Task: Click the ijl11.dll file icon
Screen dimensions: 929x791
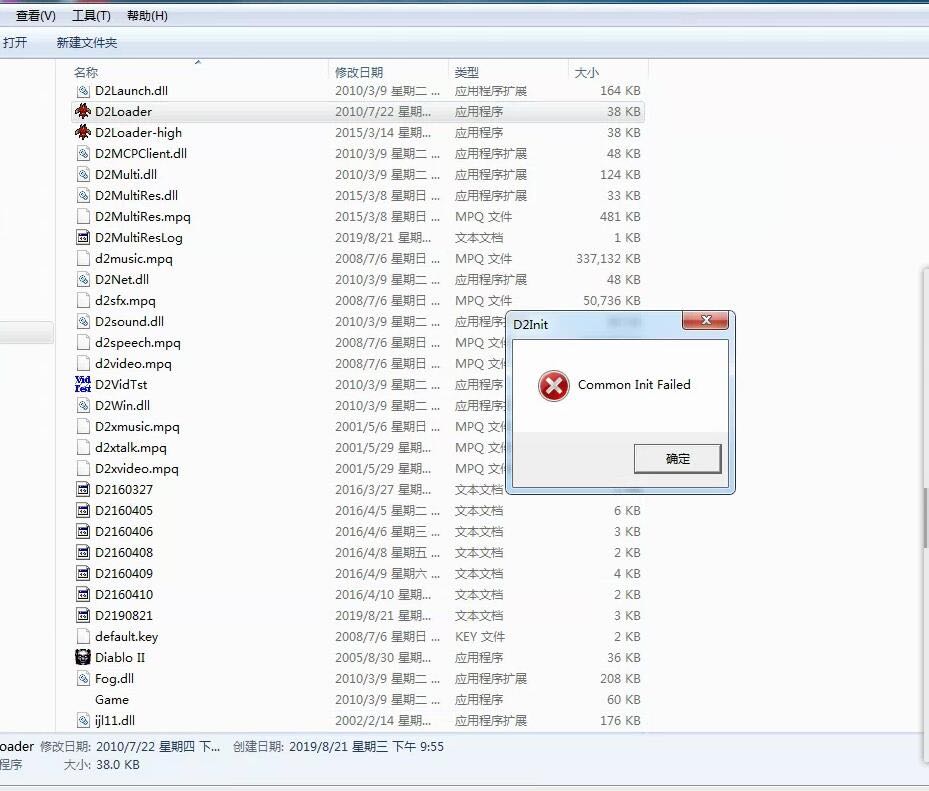Action: [83, 721]
